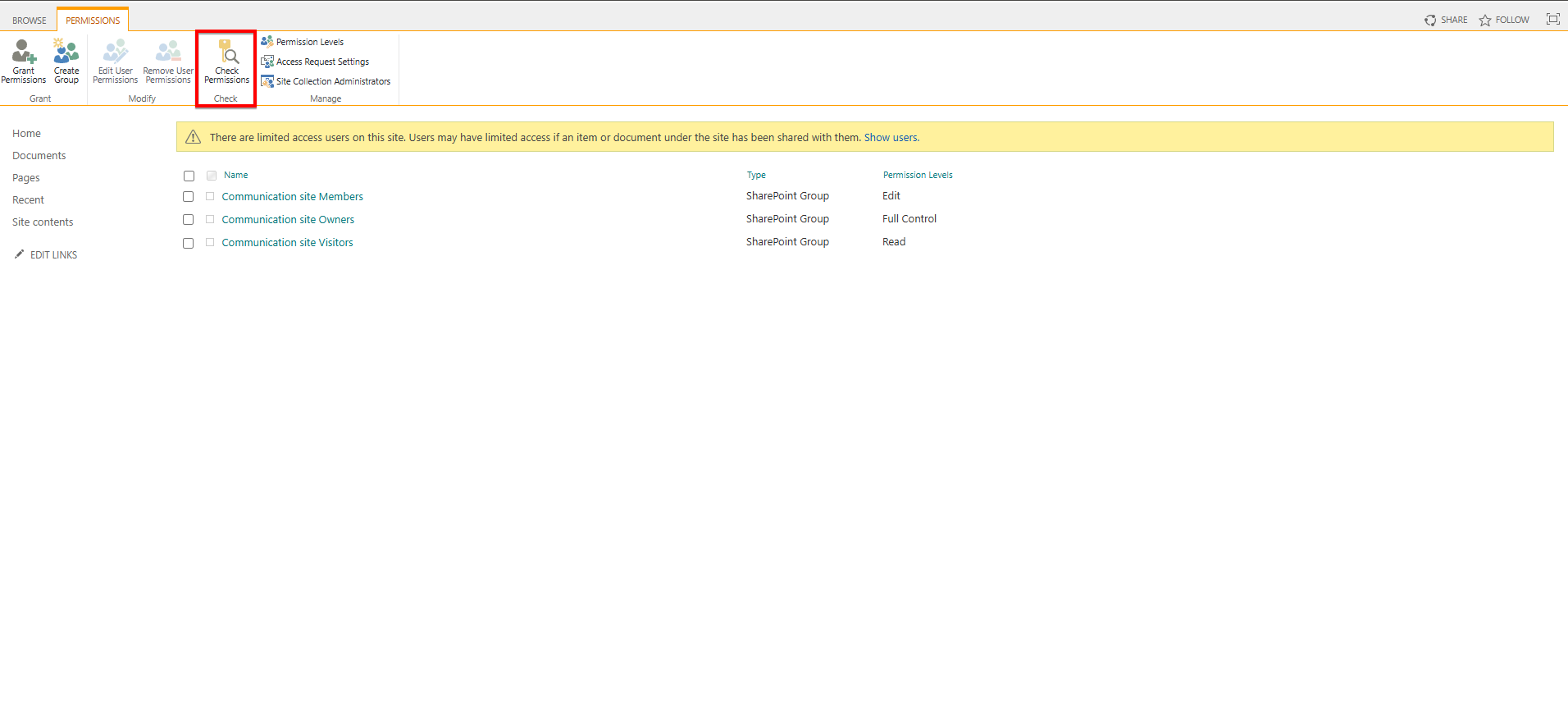Click SharePoint Group type in the Members row

pos(787,196)
